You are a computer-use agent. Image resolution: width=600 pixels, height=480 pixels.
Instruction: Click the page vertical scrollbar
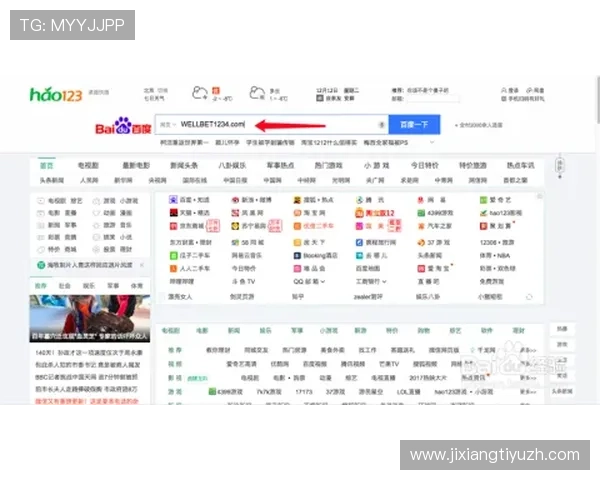tap(598, 100)
